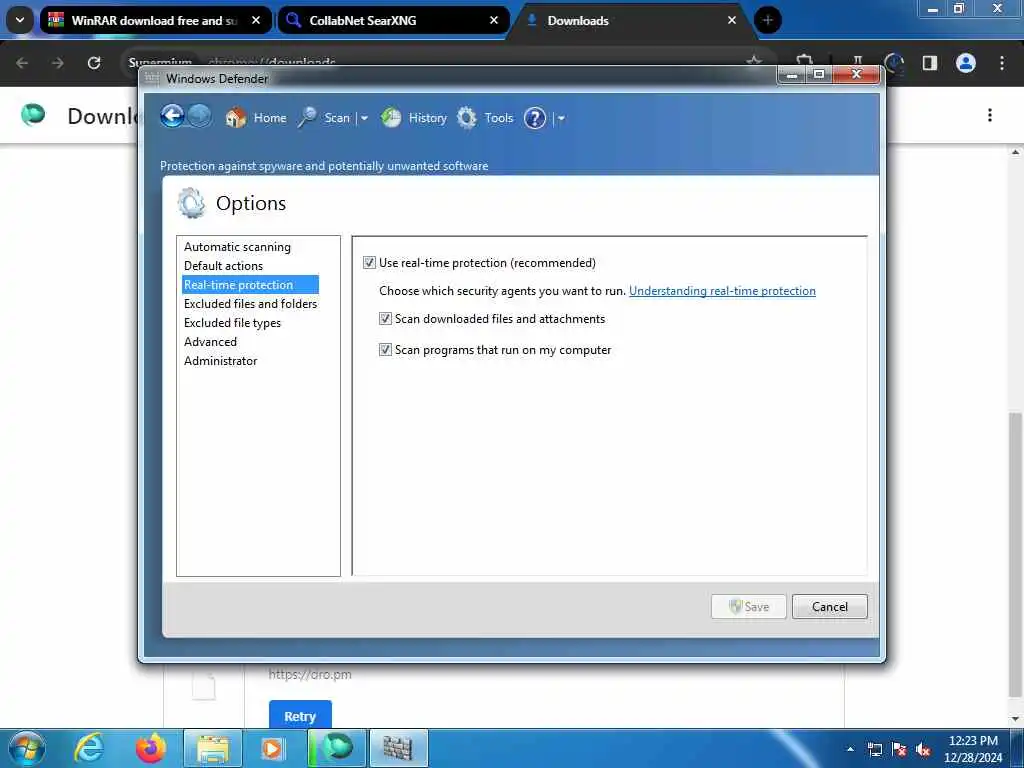
Task: Open browser side panel icon
Action: [x=929, y=63]
